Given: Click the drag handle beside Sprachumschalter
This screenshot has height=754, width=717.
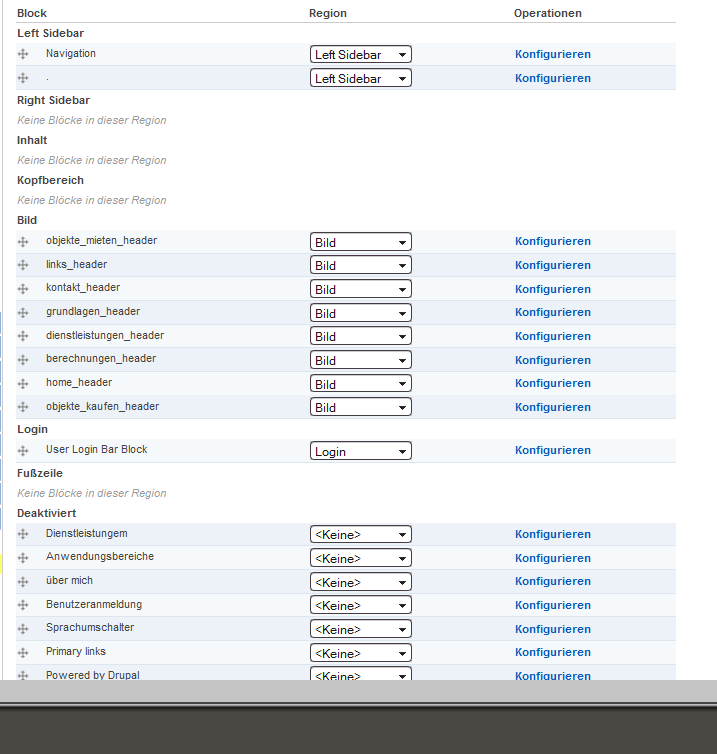Looking at the screenshot, I should point(23,629).
